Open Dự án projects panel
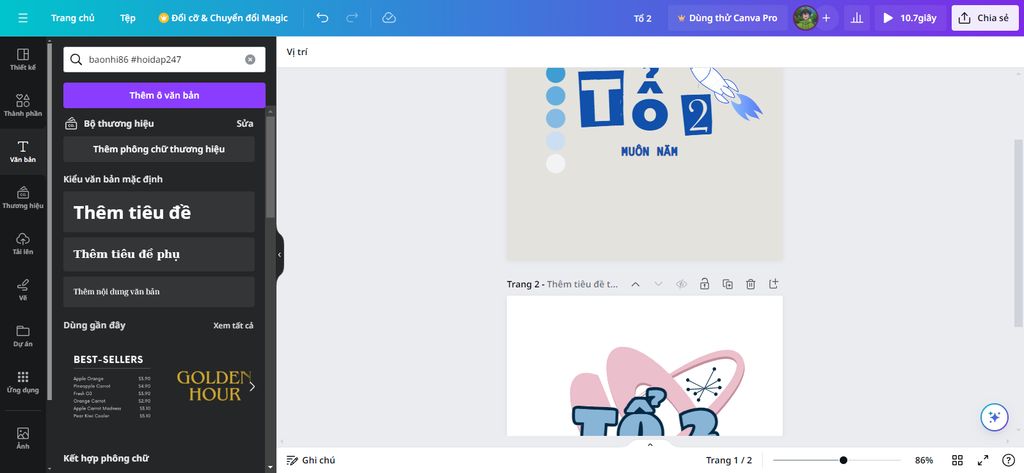This screenshot has height=473, width=1024. (23, 336)
